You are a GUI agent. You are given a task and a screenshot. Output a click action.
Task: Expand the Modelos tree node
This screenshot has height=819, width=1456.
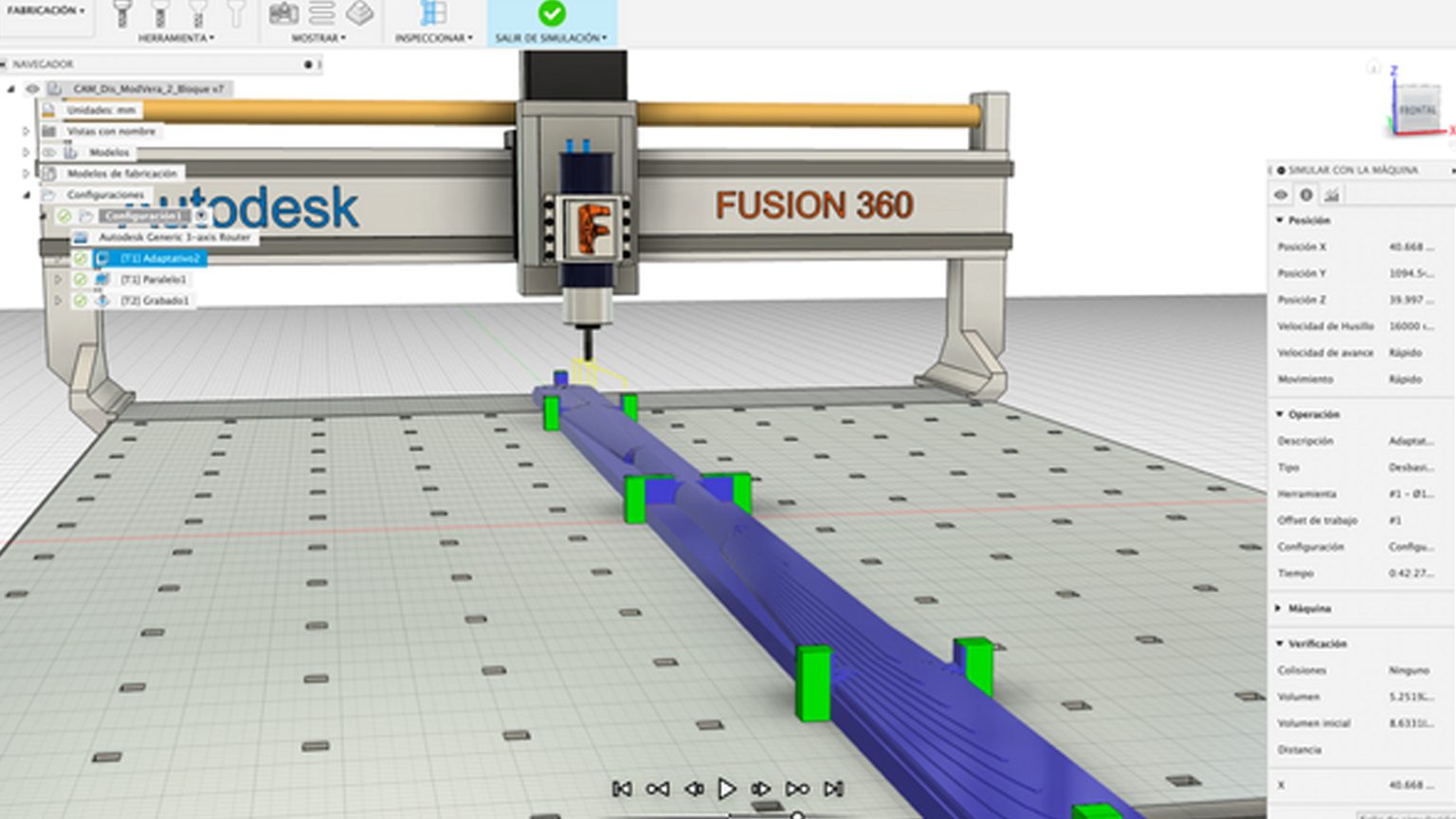click(x=27, y=153)
